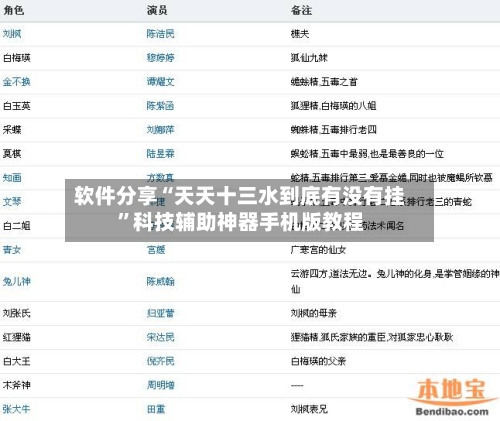Image resolution: width=500 pixels, height=421 pixels.
Task: Click the note 狐狸精,白梅瑛的八姐
Action: point(333,106)
